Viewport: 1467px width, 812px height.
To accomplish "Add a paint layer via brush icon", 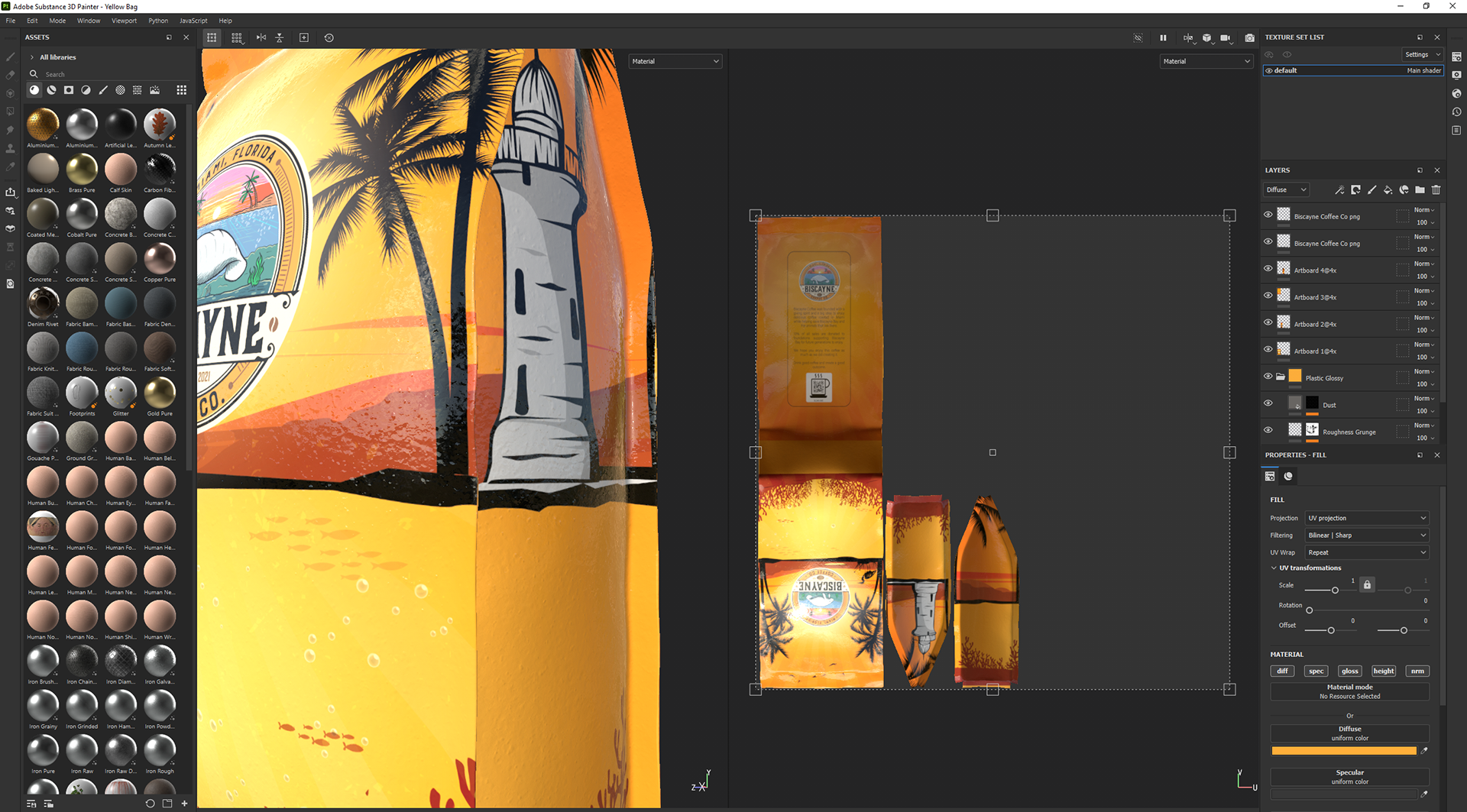I will point(1371,189).
